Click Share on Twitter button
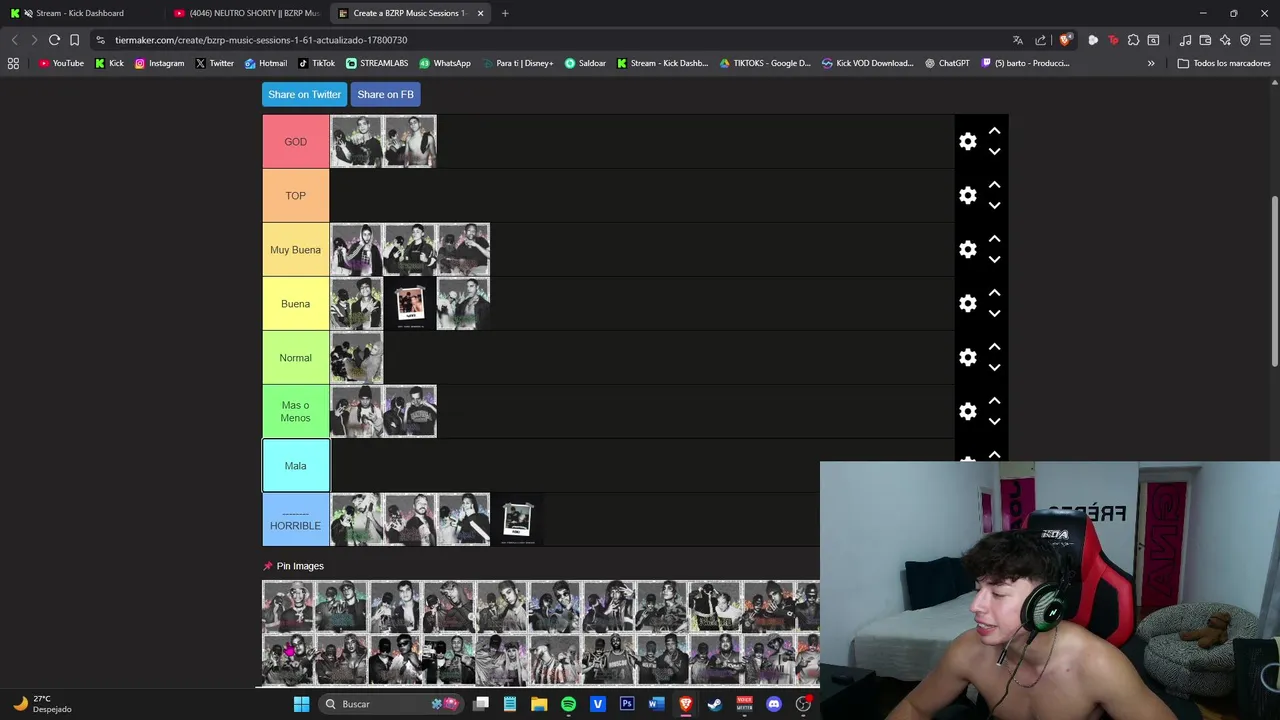 (x=304, y=94)
